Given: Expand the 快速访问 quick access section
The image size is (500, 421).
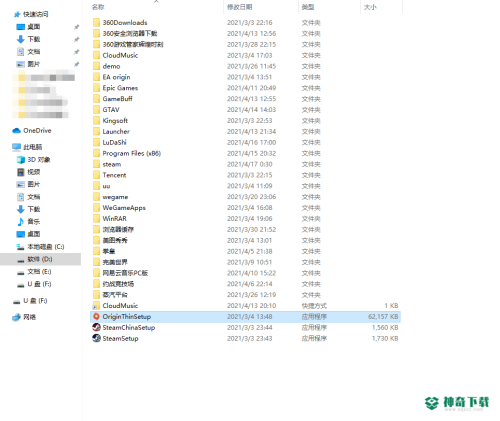Looking at the screenshot, I should (35, 14).
